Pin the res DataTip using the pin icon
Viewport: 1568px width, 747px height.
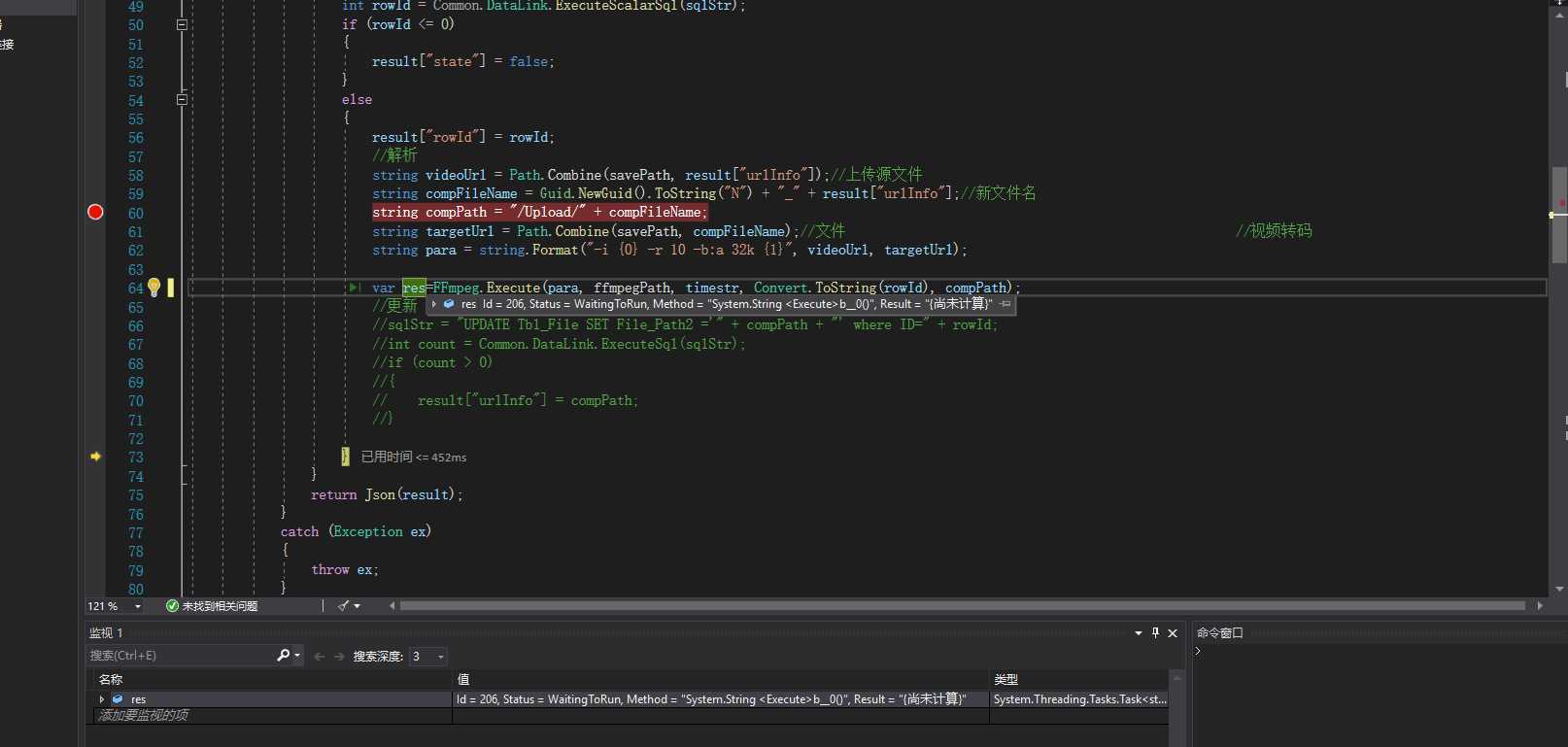point(1006,304)
